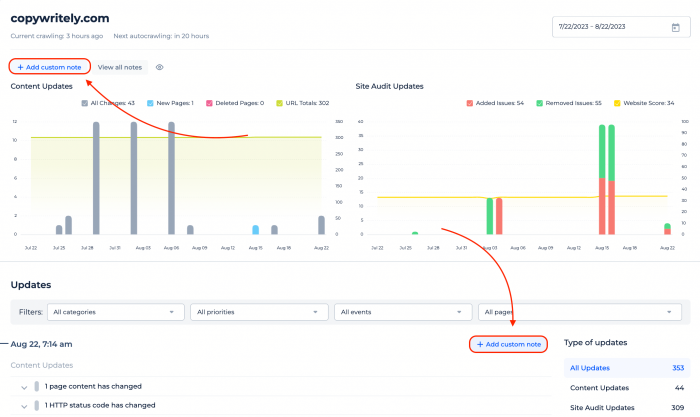
Task: Click the top Add custom note button
Action: tap(50, 67)
